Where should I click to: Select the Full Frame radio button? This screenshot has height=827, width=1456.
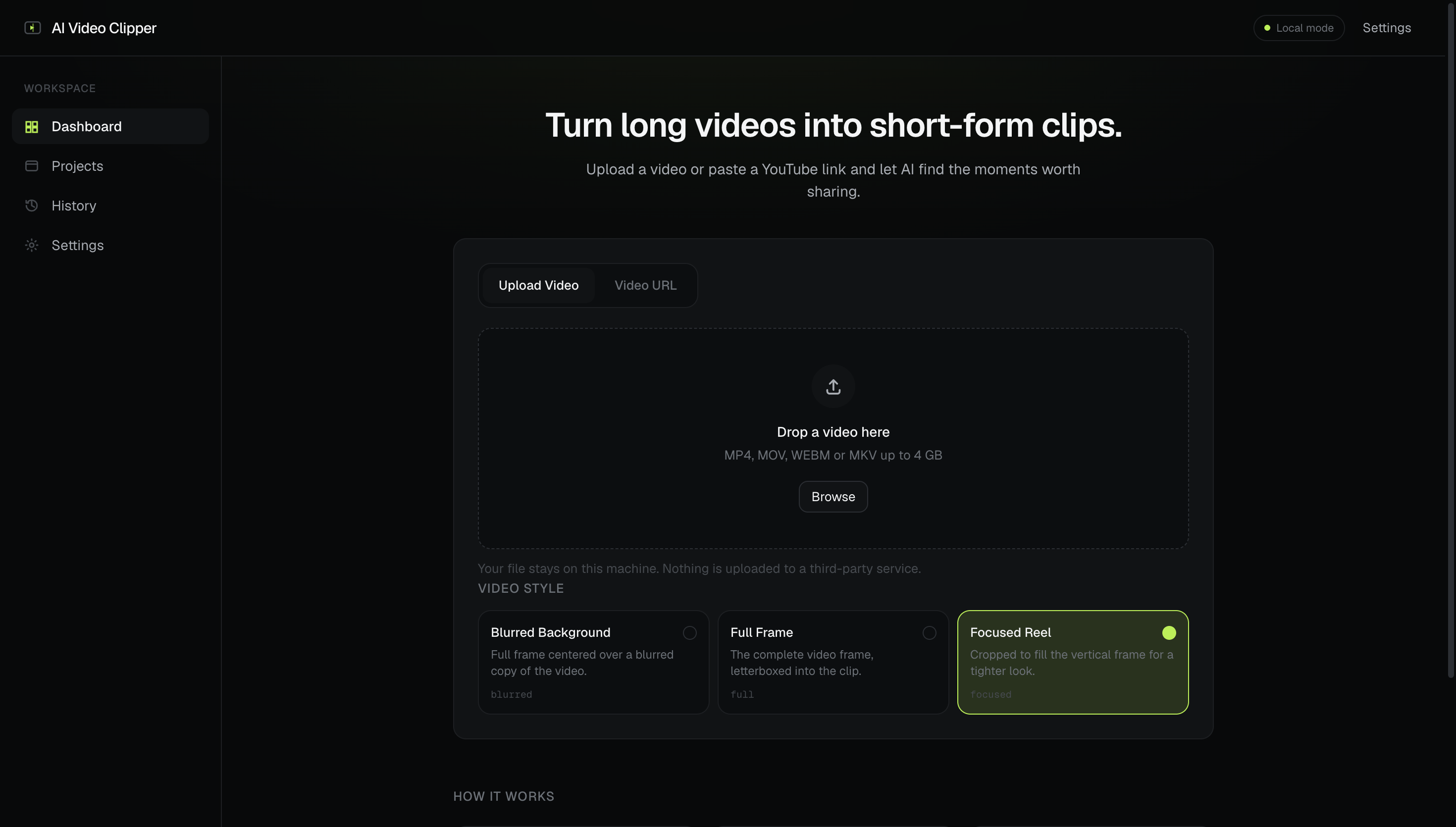929,633
